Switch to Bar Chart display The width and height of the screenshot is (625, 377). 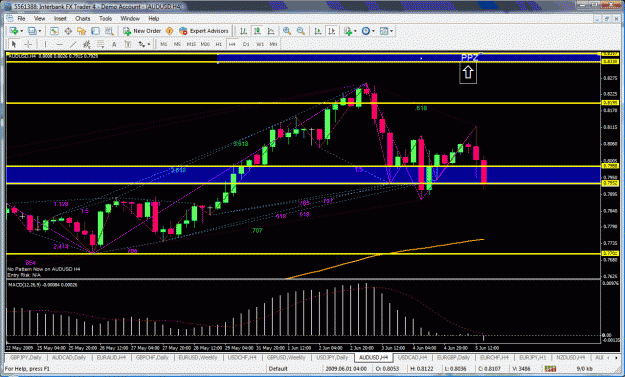point(243,31)
